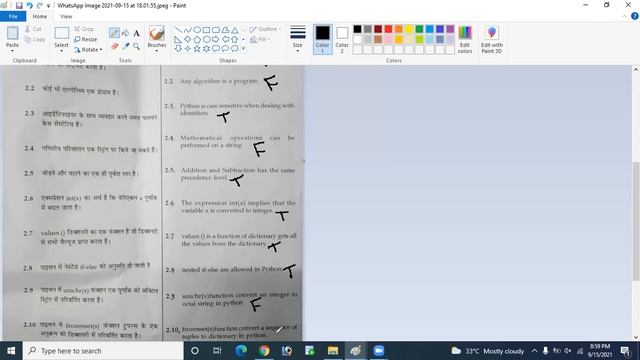Choose the Right arrow shape
The width and height of the screenshot is (640, 360).
point(216,40)
